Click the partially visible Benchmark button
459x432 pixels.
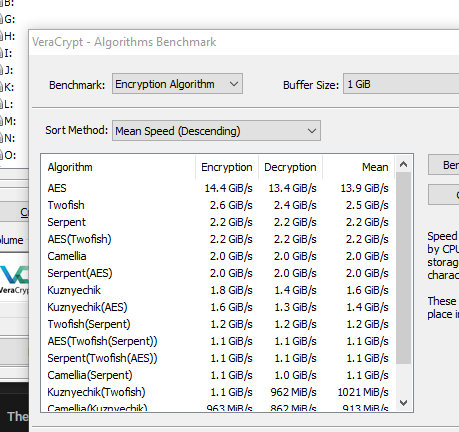[x=444, y=165]
